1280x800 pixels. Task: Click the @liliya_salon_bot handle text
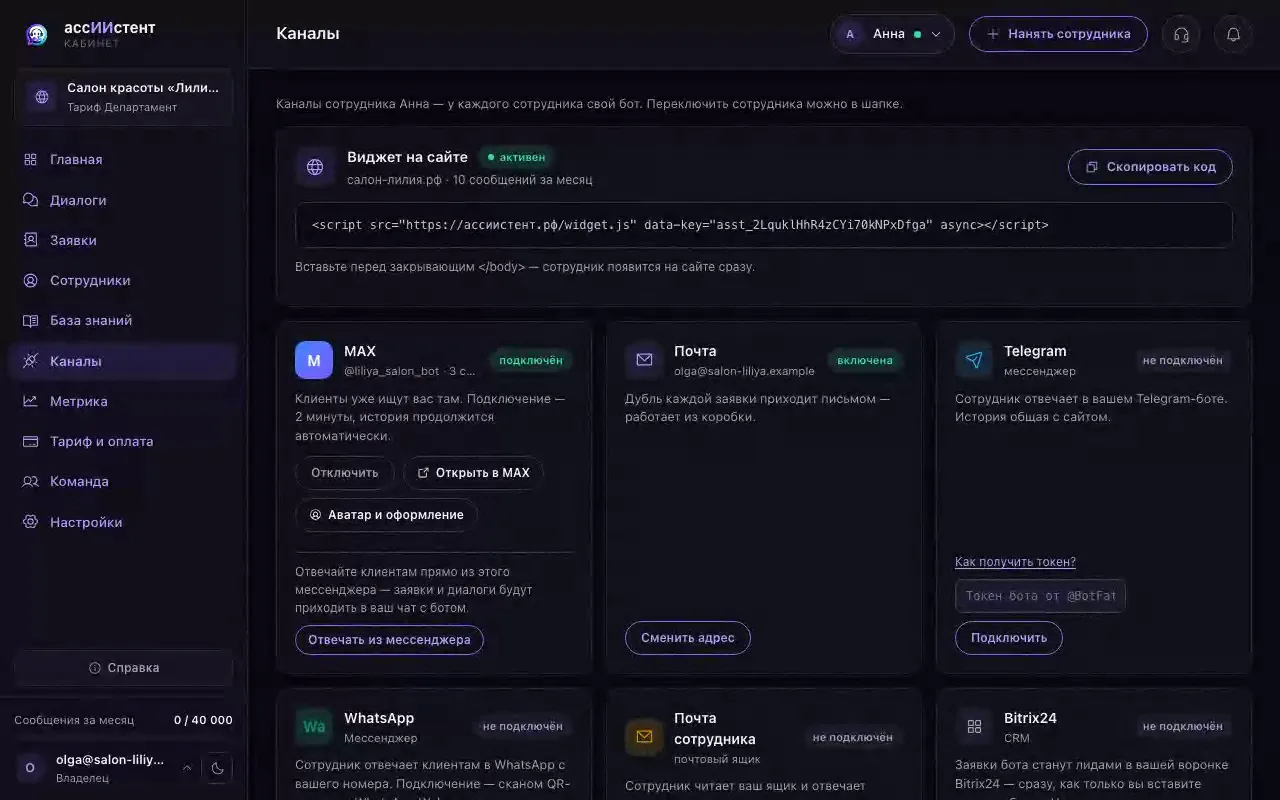click(x=391, y=371)
